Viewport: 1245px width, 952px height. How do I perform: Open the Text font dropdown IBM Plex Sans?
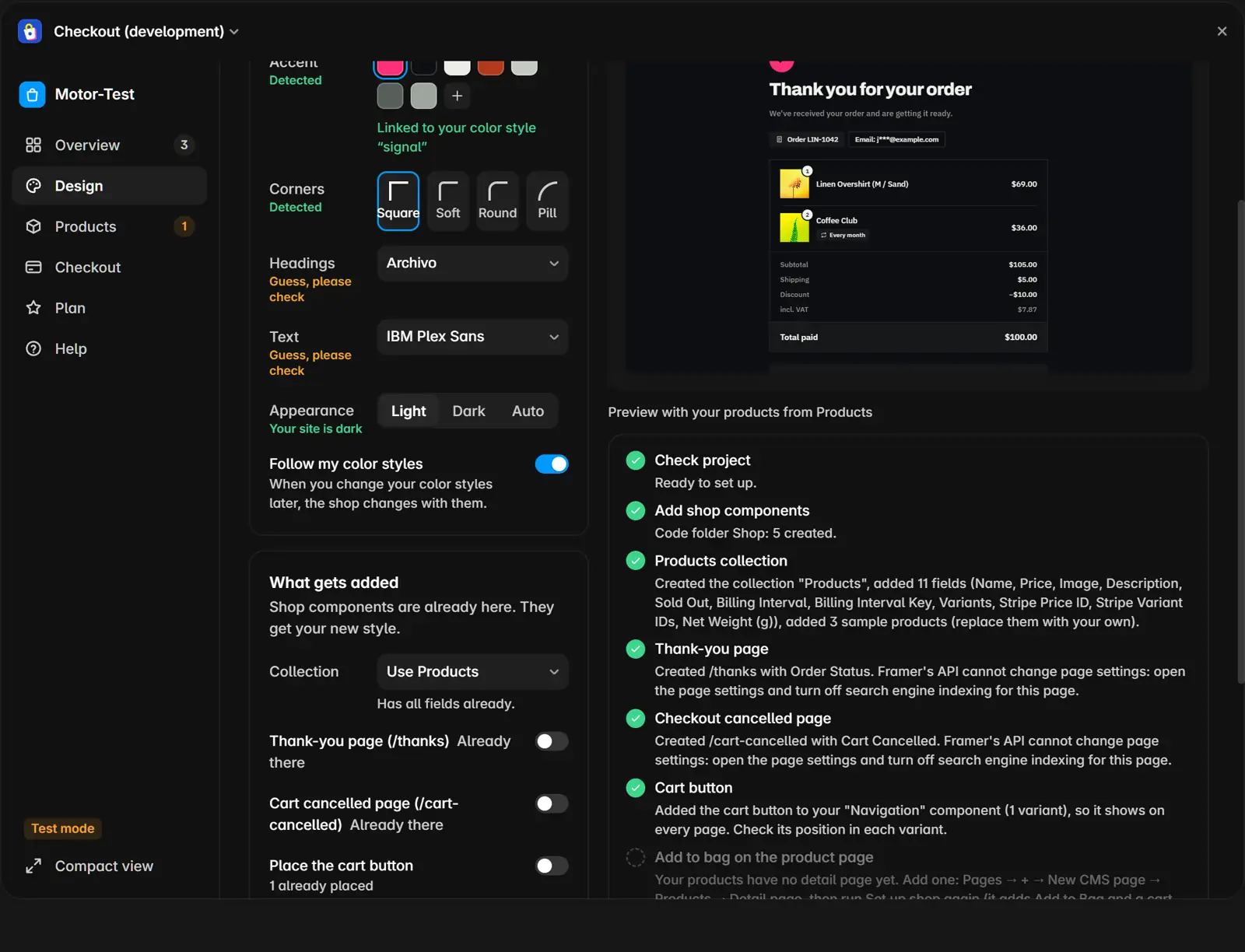[x=473, y=337]
